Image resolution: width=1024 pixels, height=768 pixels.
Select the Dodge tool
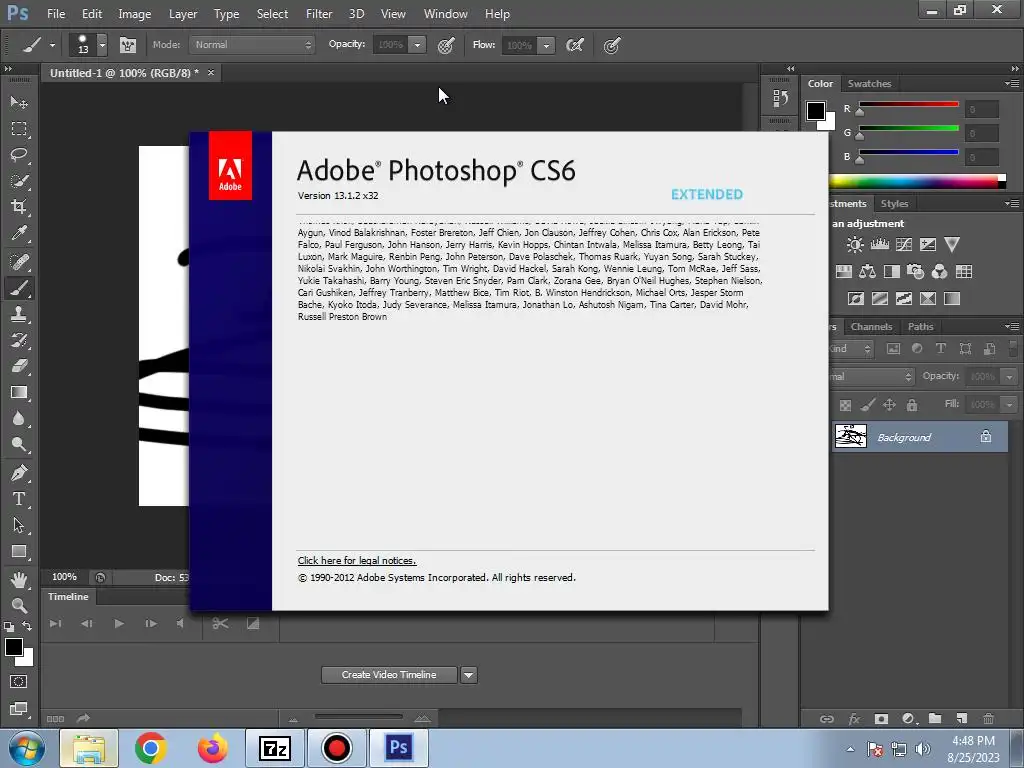point(18,445)
